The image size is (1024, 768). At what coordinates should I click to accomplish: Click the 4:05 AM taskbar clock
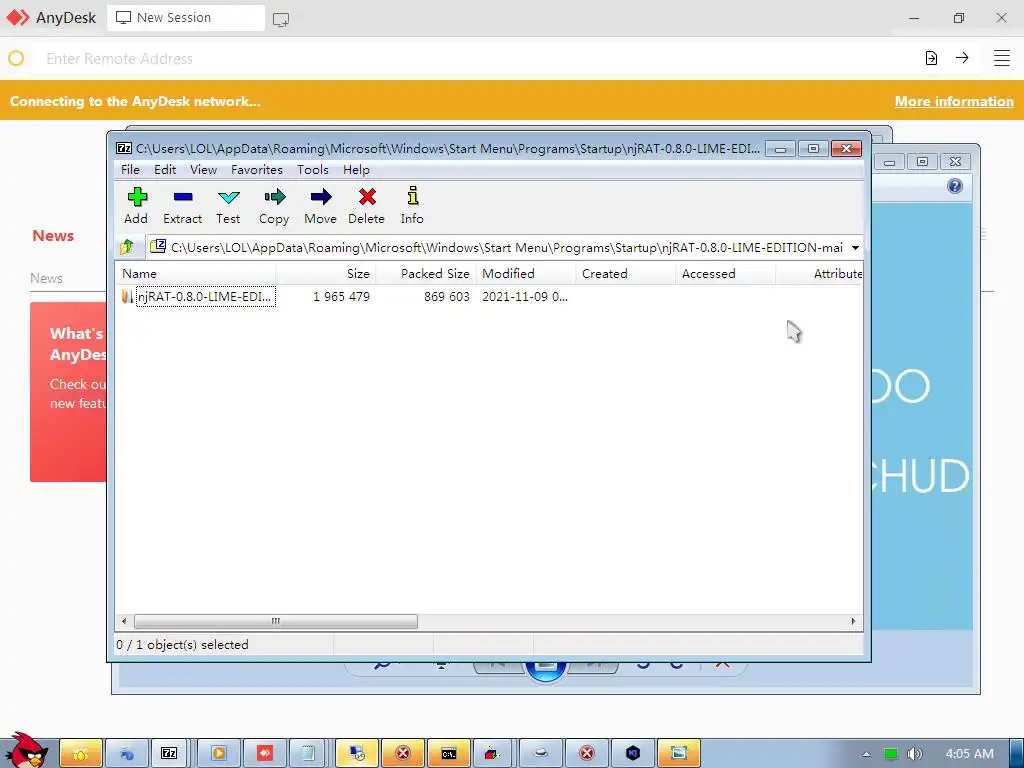click(x=969, y=754)
